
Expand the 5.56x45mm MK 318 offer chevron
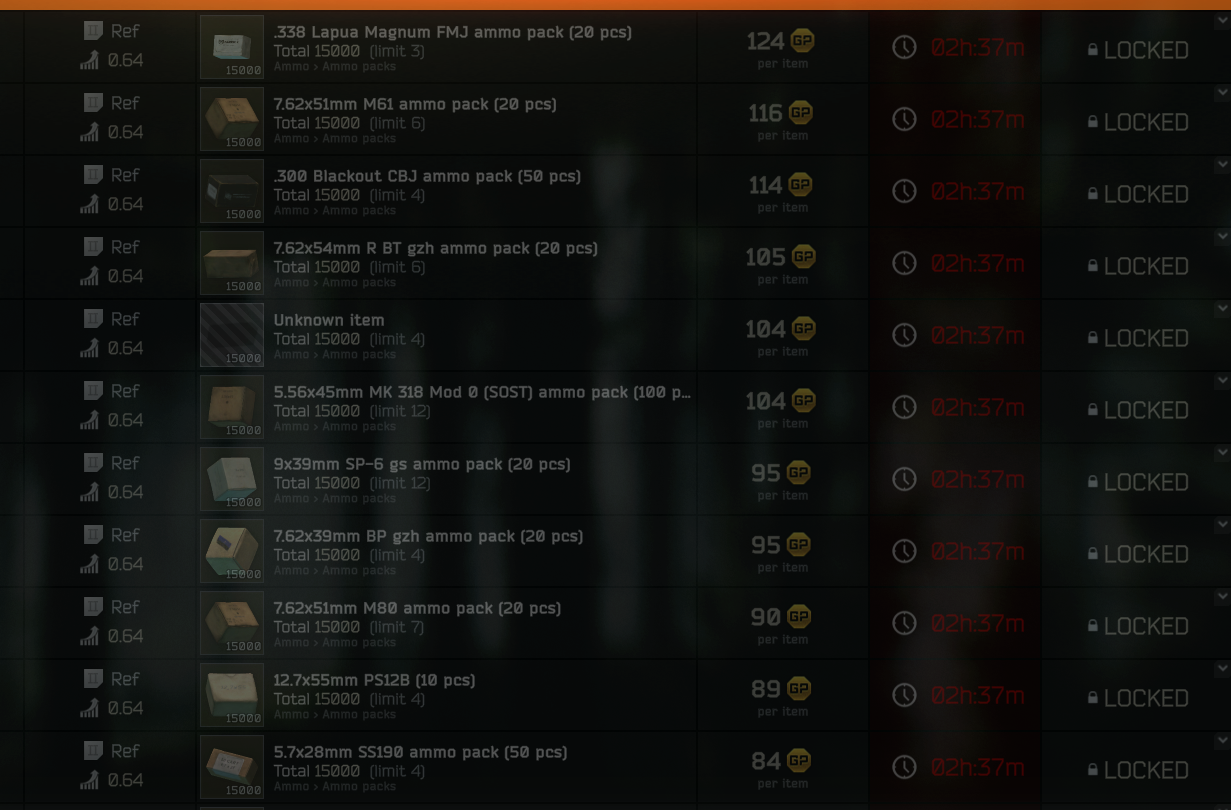[x=1222, y=381]
